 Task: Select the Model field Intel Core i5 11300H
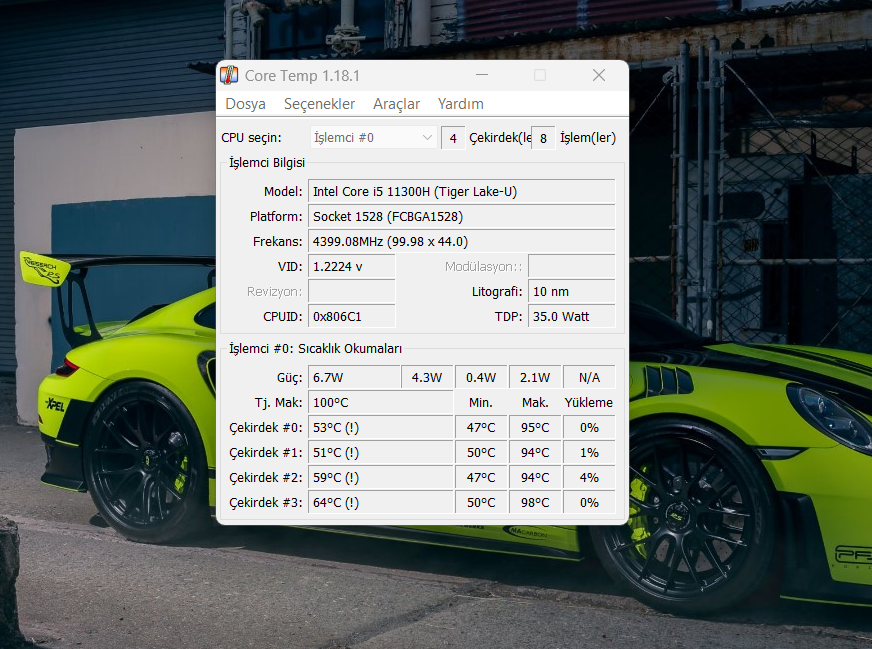coord(462,191)
